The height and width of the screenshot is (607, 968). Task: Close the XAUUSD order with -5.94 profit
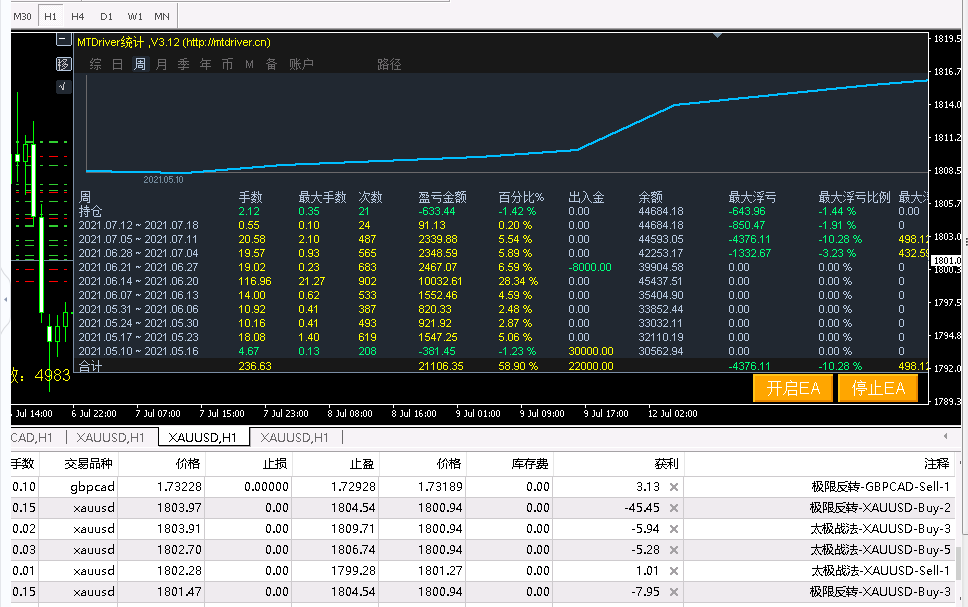[x=673, y=529]
